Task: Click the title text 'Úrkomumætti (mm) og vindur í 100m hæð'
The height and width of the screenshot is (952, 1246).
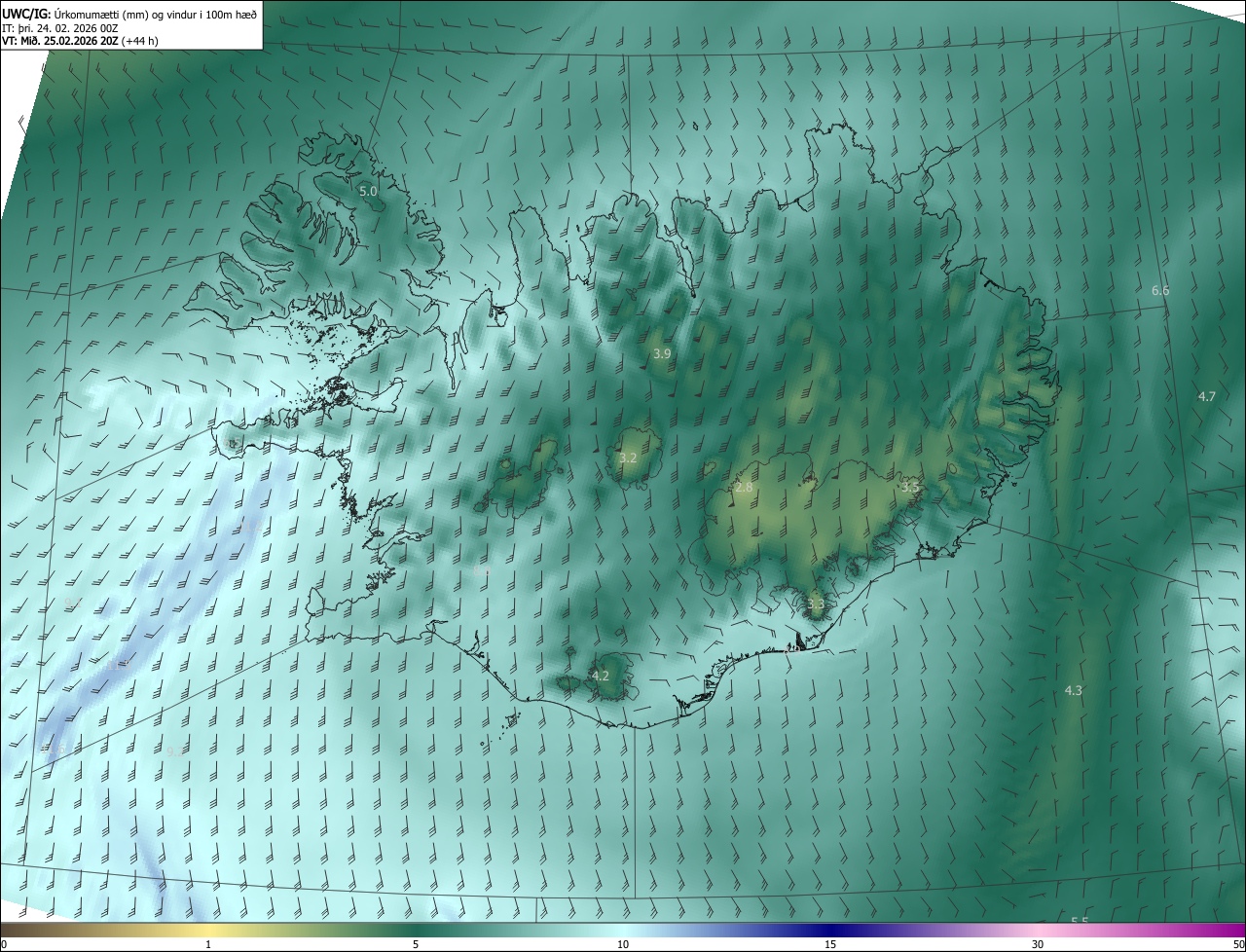Action: click(x=156, y=14)
